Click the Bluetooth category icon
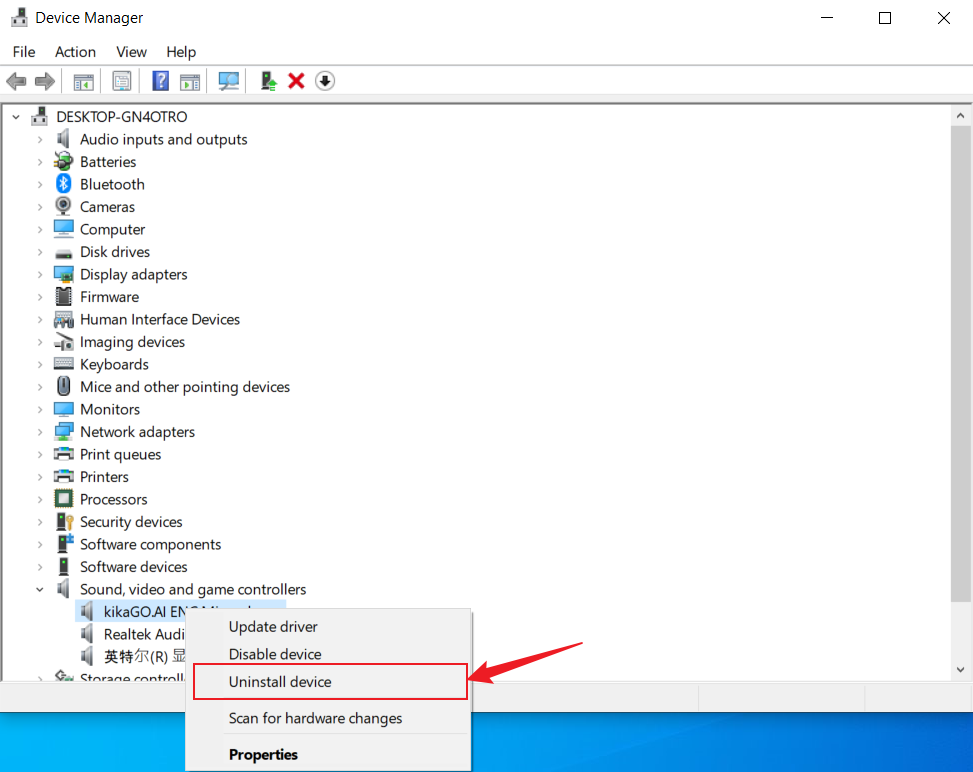 (64, 184)
